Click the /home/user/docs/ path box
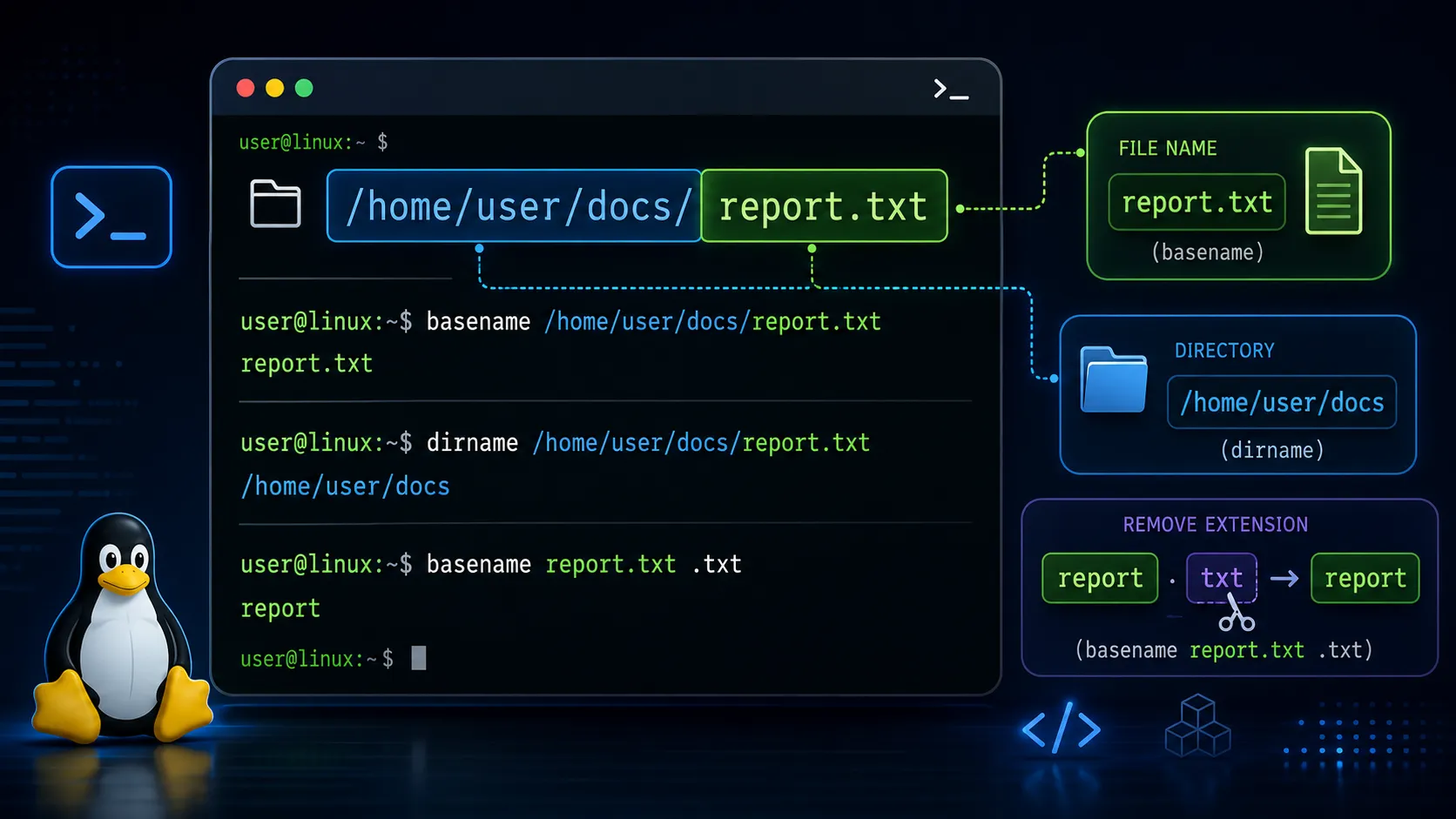Viewport: 1456px width, 819px height. [x=514, y=206]
